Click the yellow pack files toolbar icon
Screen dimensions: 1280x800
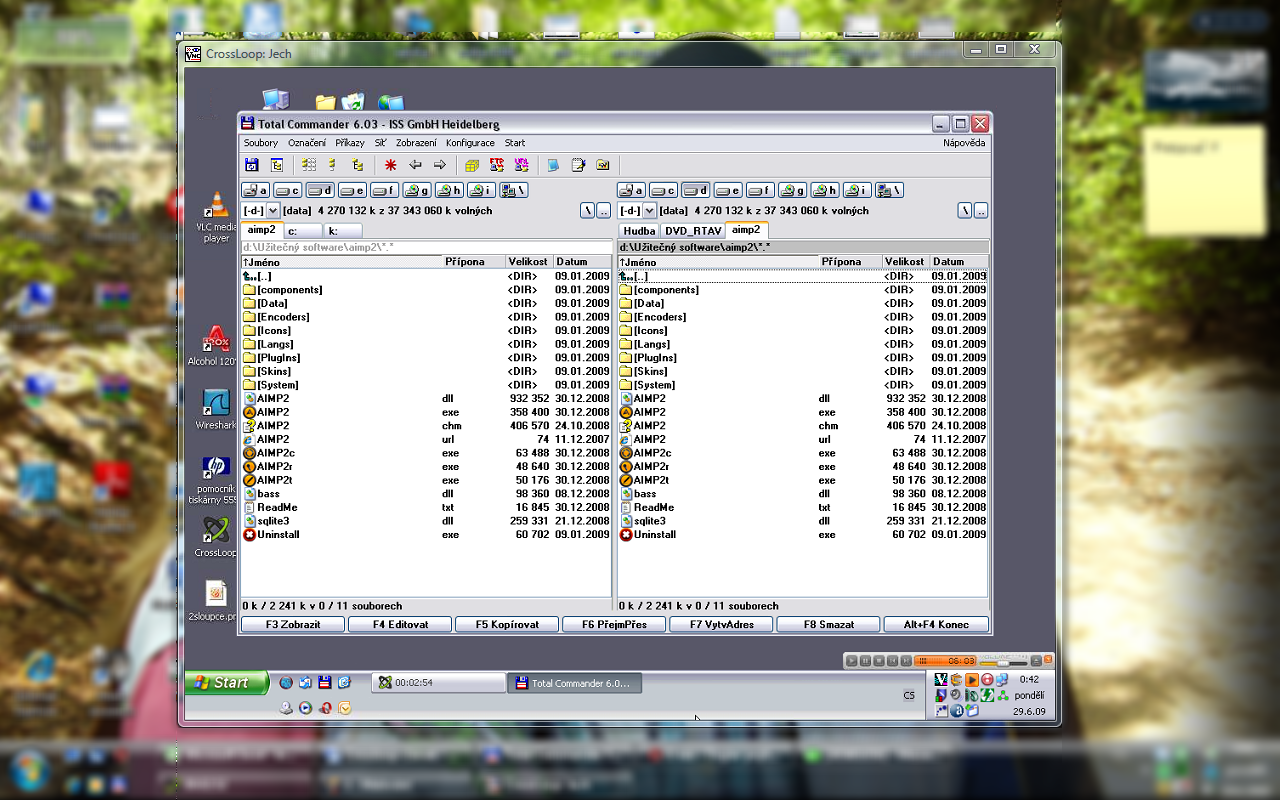pyautogui.click(x=471, y=165)
